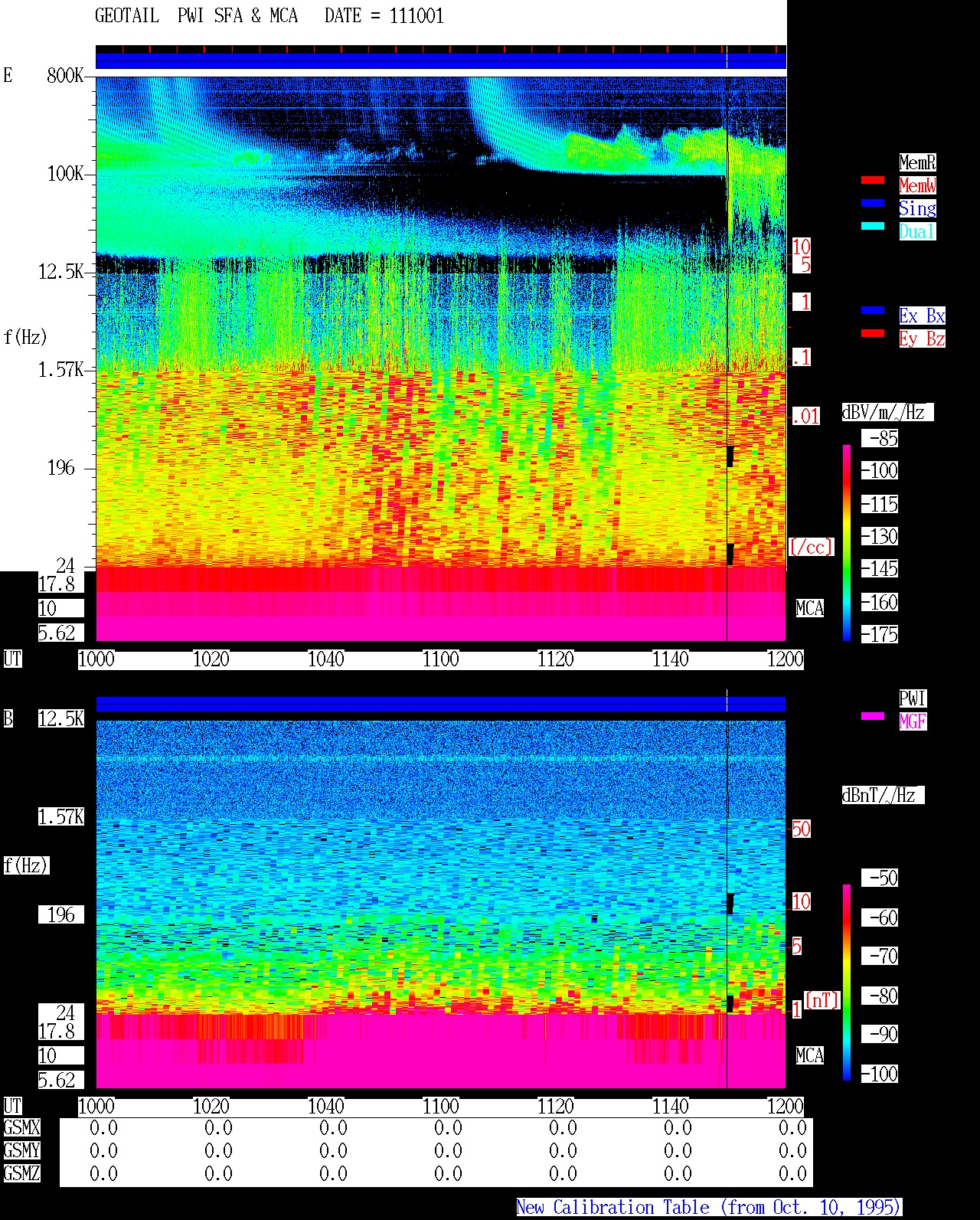Click the red MemW legend swatch

pyautogui.click(x=873, y=181)
